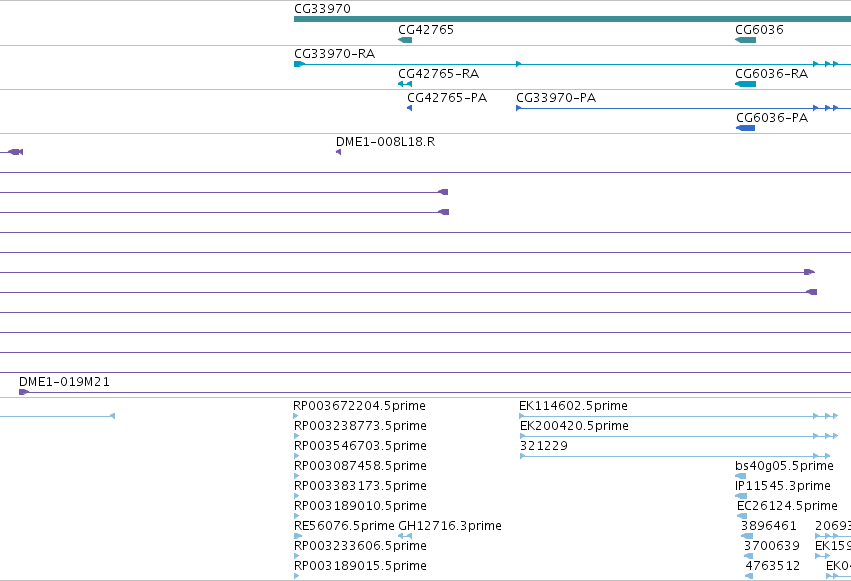Select the GH12716.3prime arrow glyph
This screenshot has height=581, width=851.
(x=405, y=536)
